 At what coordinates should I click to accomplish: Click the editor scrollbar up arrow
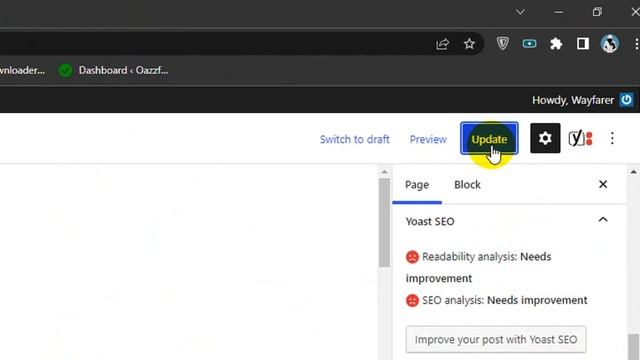click(x=384, y=172)
